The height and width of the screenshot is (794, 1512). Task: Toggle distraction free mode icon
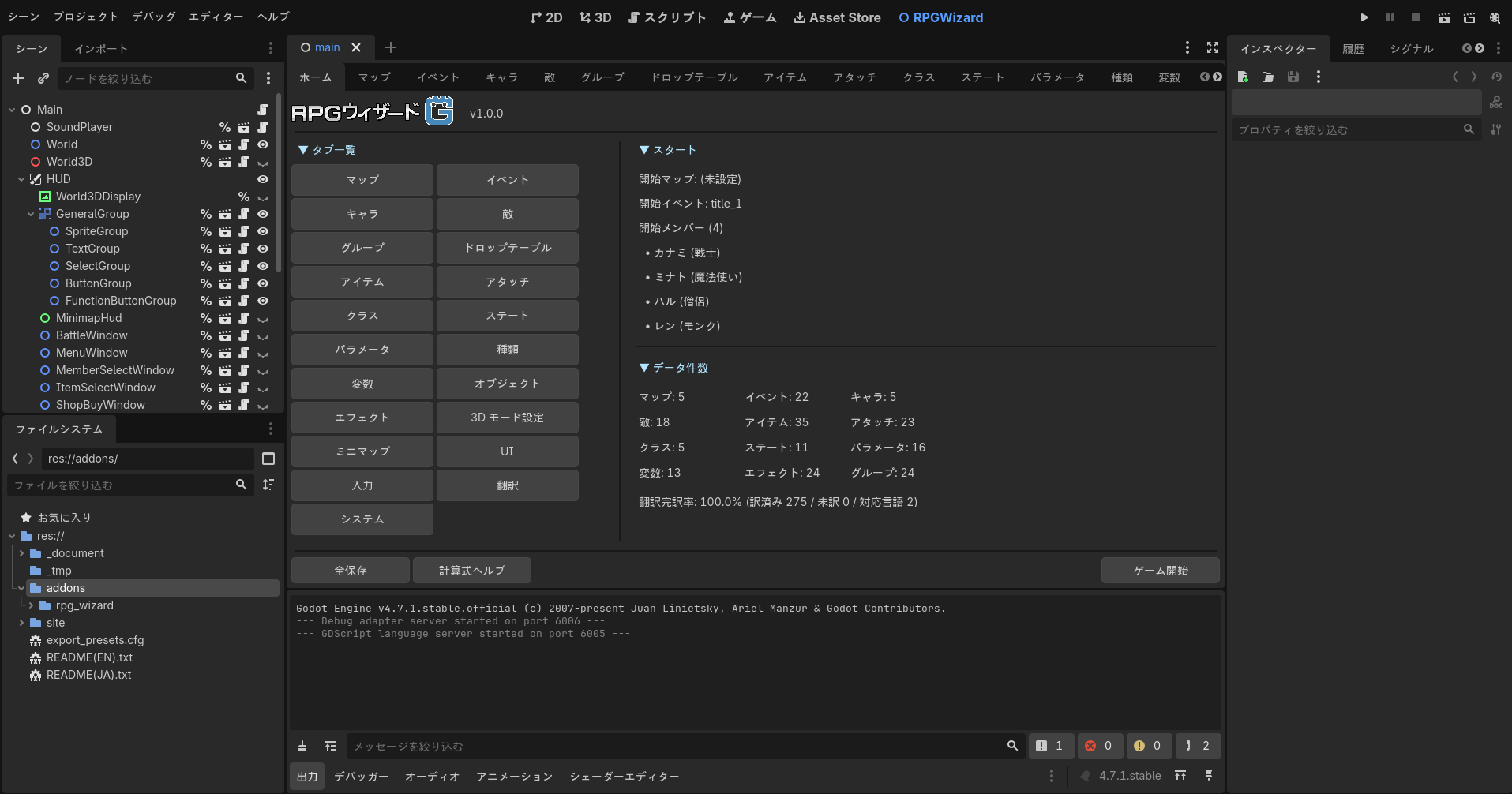pos(1213,48)
